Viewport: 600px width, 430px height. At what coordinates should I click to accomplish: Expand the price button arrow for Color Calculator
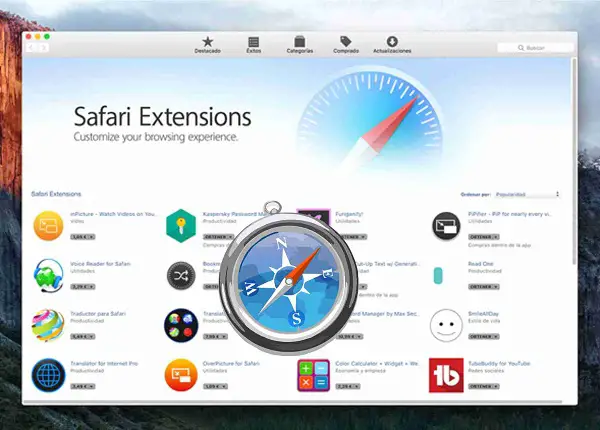[357, 386]
